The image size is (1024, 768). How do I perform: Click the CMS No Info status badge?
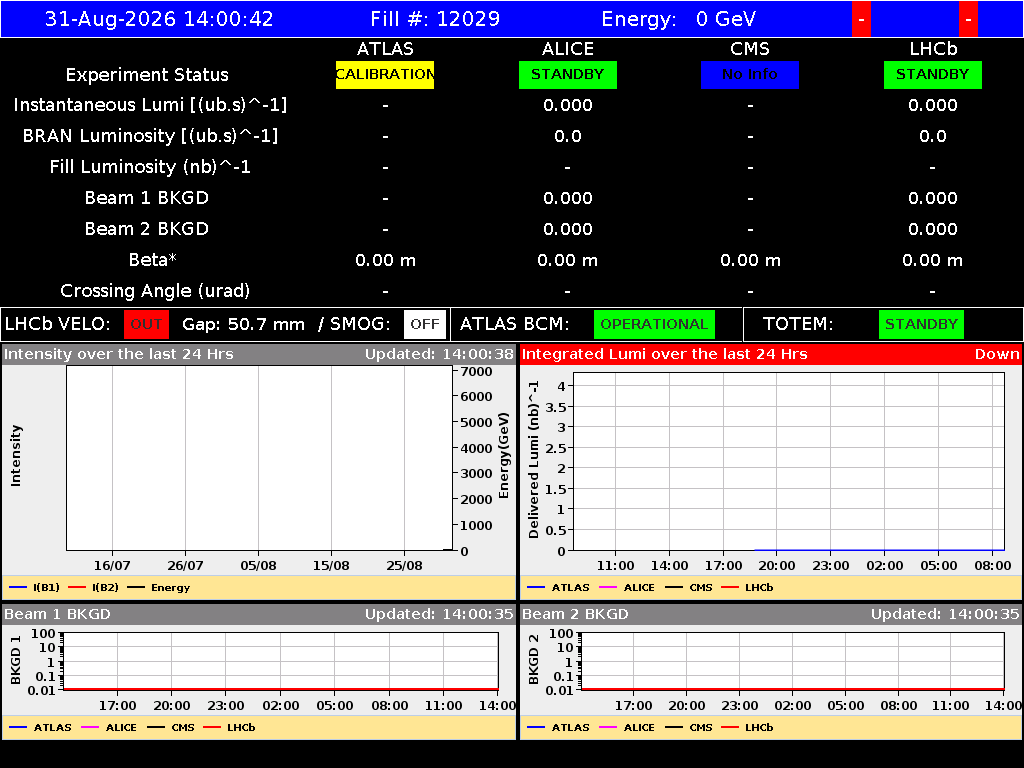click(750, 74)
